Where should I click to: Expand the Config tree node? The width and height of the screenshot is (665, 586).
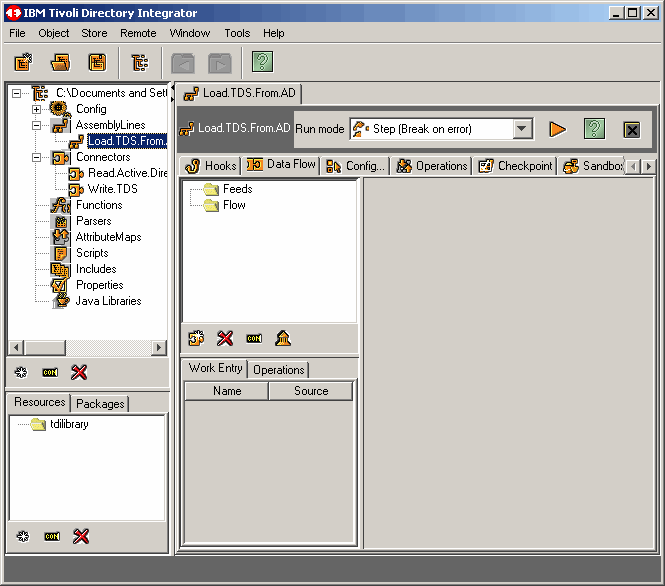(37, 109)
